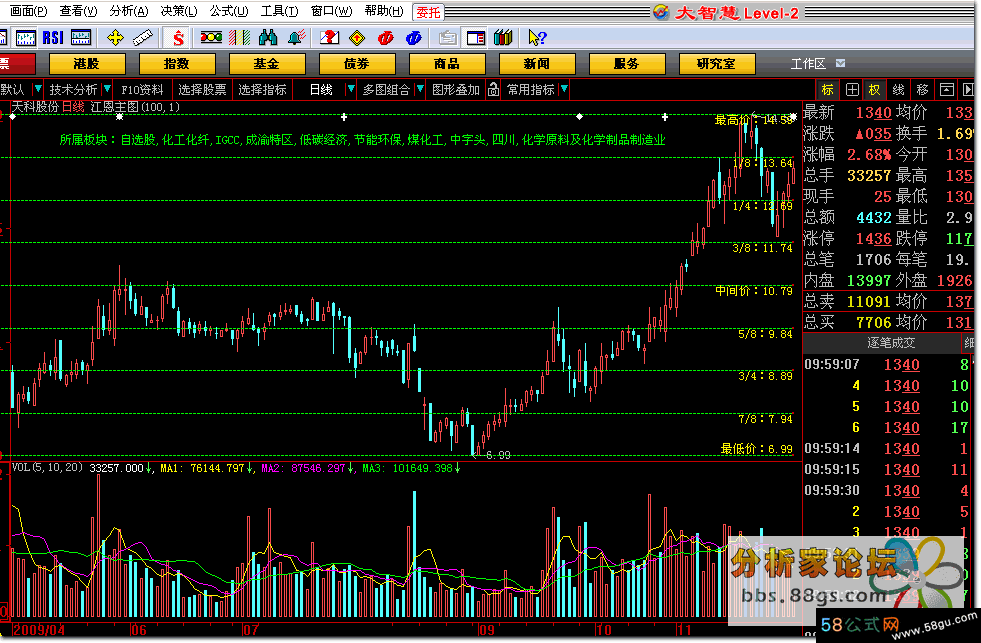Open the 帮助(H) menu
The width and height of the screenshot is (981, 643).
tap(384, 11)
